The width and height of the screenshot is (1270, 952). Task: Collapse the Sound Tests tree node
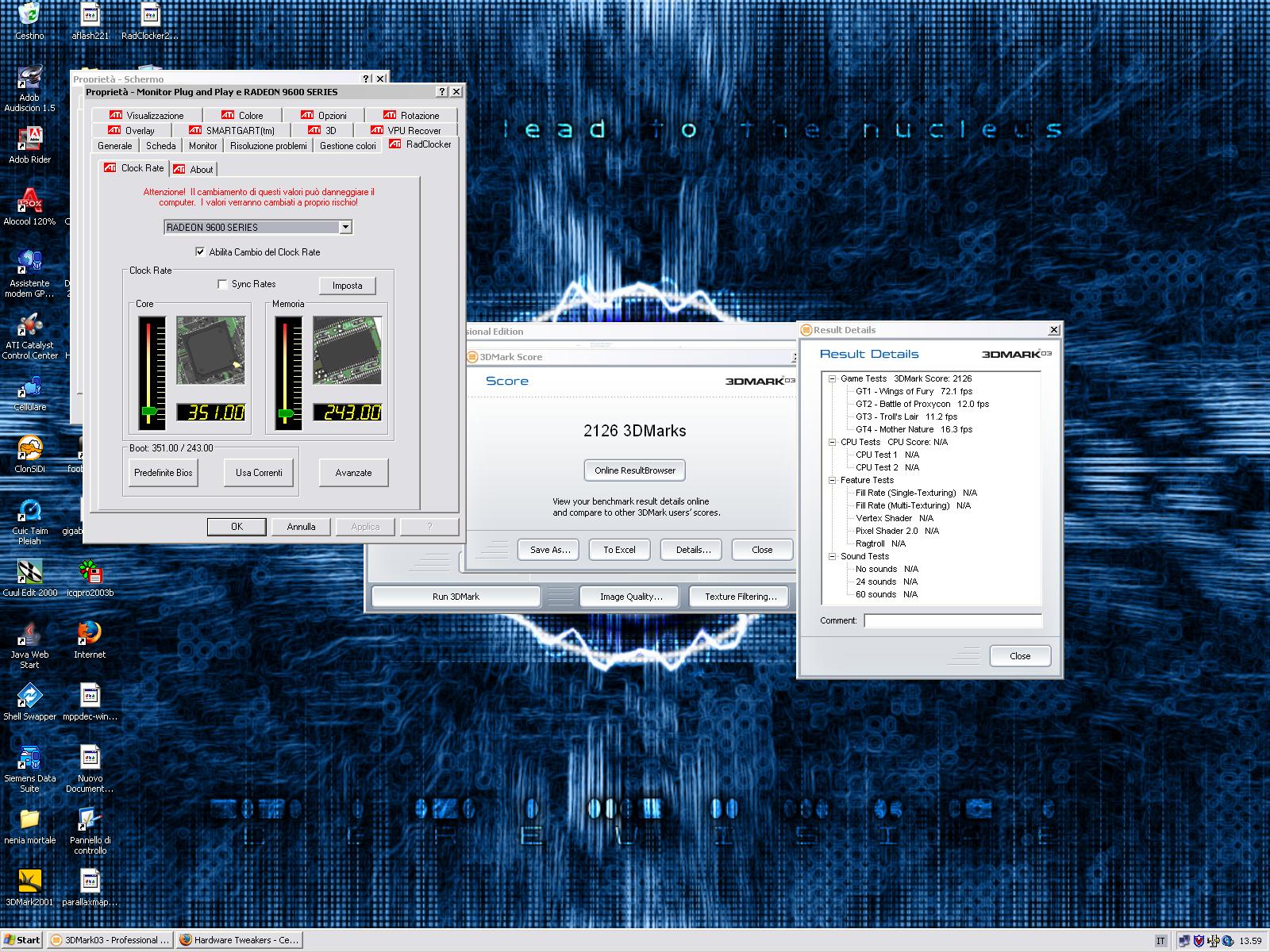click(x=832, y=556)
